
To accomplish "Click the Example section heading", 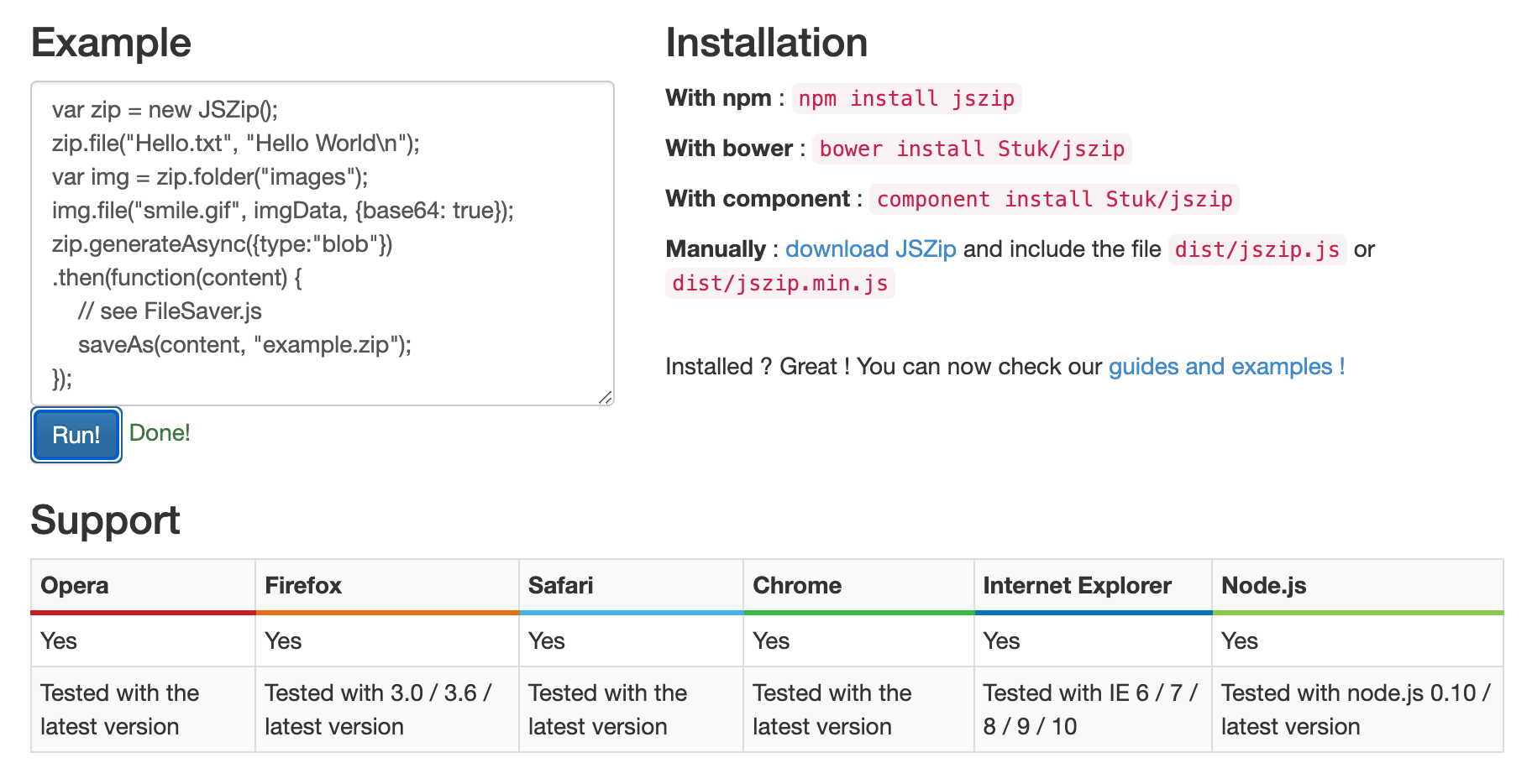I will pos(111,43).
